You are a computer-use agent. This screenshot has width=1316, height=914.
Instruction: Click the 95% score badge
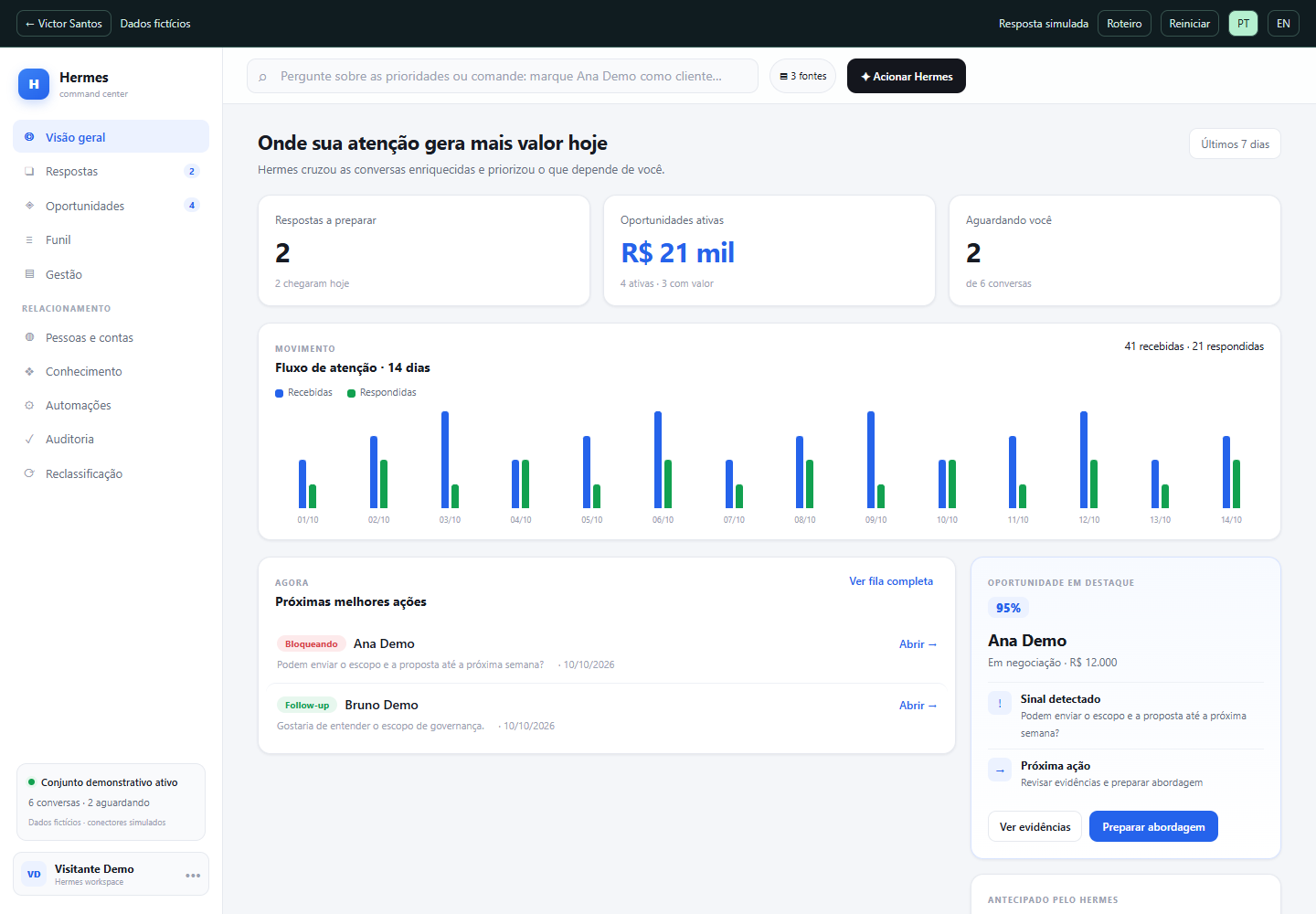(1008, 608)
